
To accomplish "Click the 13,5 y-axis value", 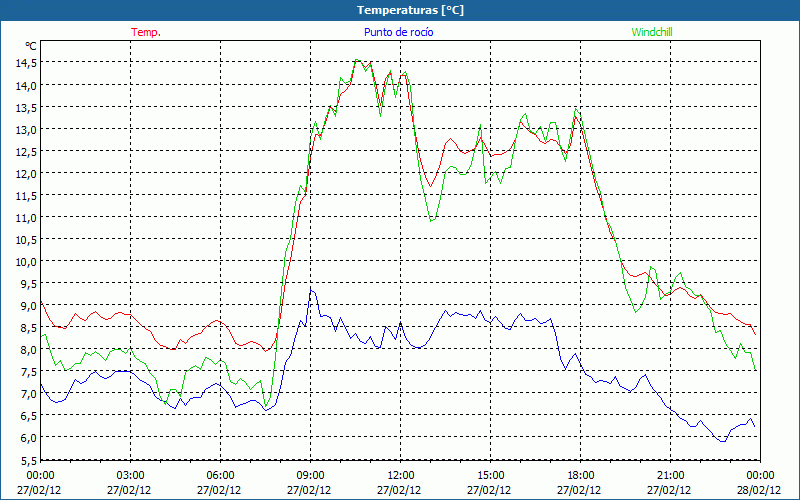I will pyautogui.click(x=27, y=108).
